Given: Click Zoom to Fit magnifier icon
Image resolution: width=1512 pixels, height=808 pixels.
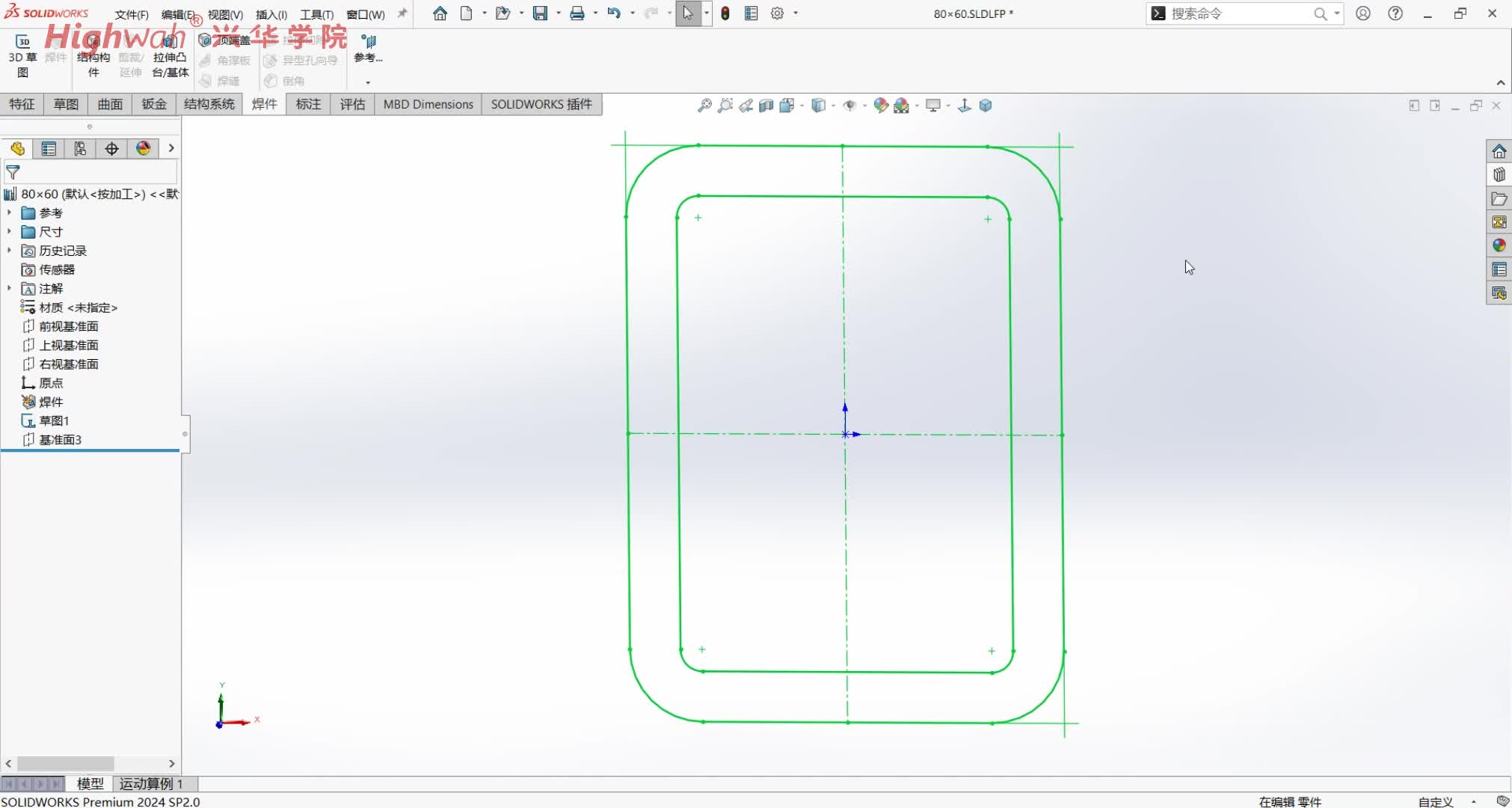Looking at the screenshot, I should [x=704, y=105].
